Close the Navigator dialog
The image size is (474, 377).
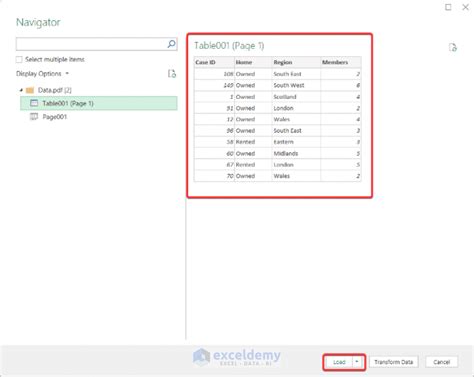pyautogui.click(x=465, y=7)
